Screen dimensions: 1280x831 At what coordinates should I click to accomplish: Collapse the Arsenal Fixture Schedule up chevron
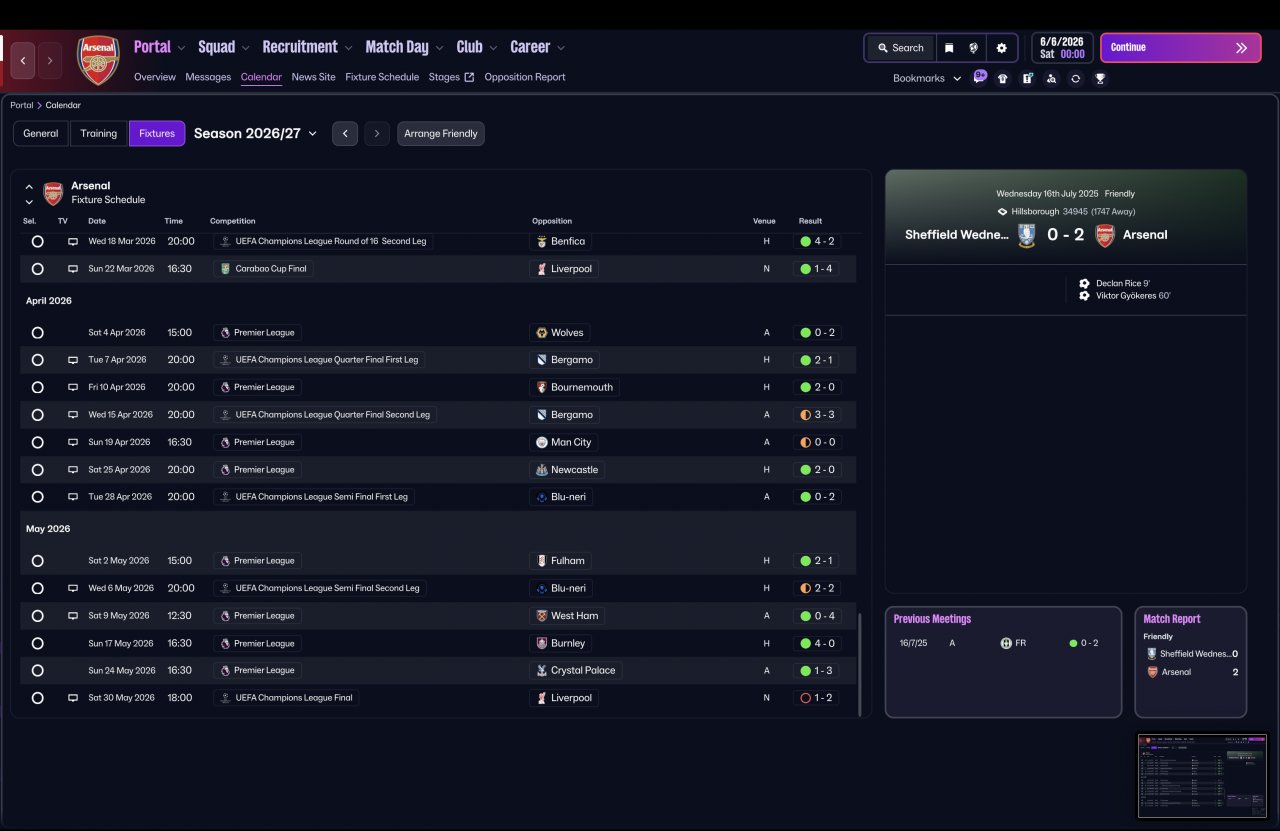tap(29, 186)
